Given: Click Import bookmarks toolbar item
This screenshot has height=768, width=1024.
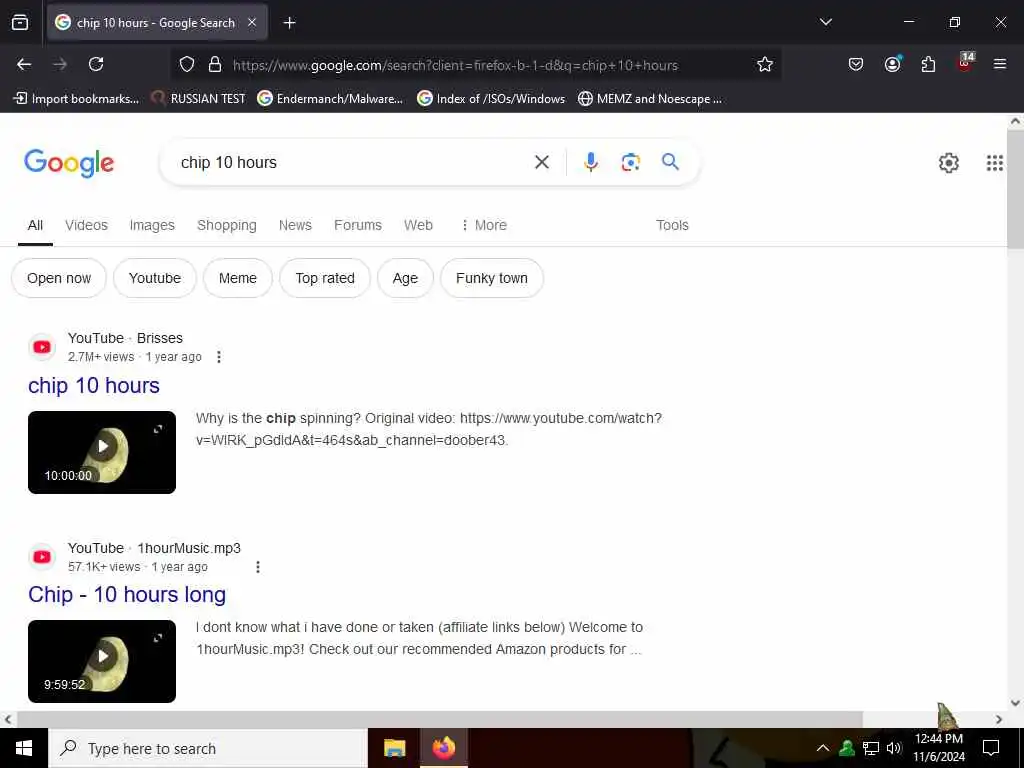Looking at the screenshot, I should pos(76,99).
